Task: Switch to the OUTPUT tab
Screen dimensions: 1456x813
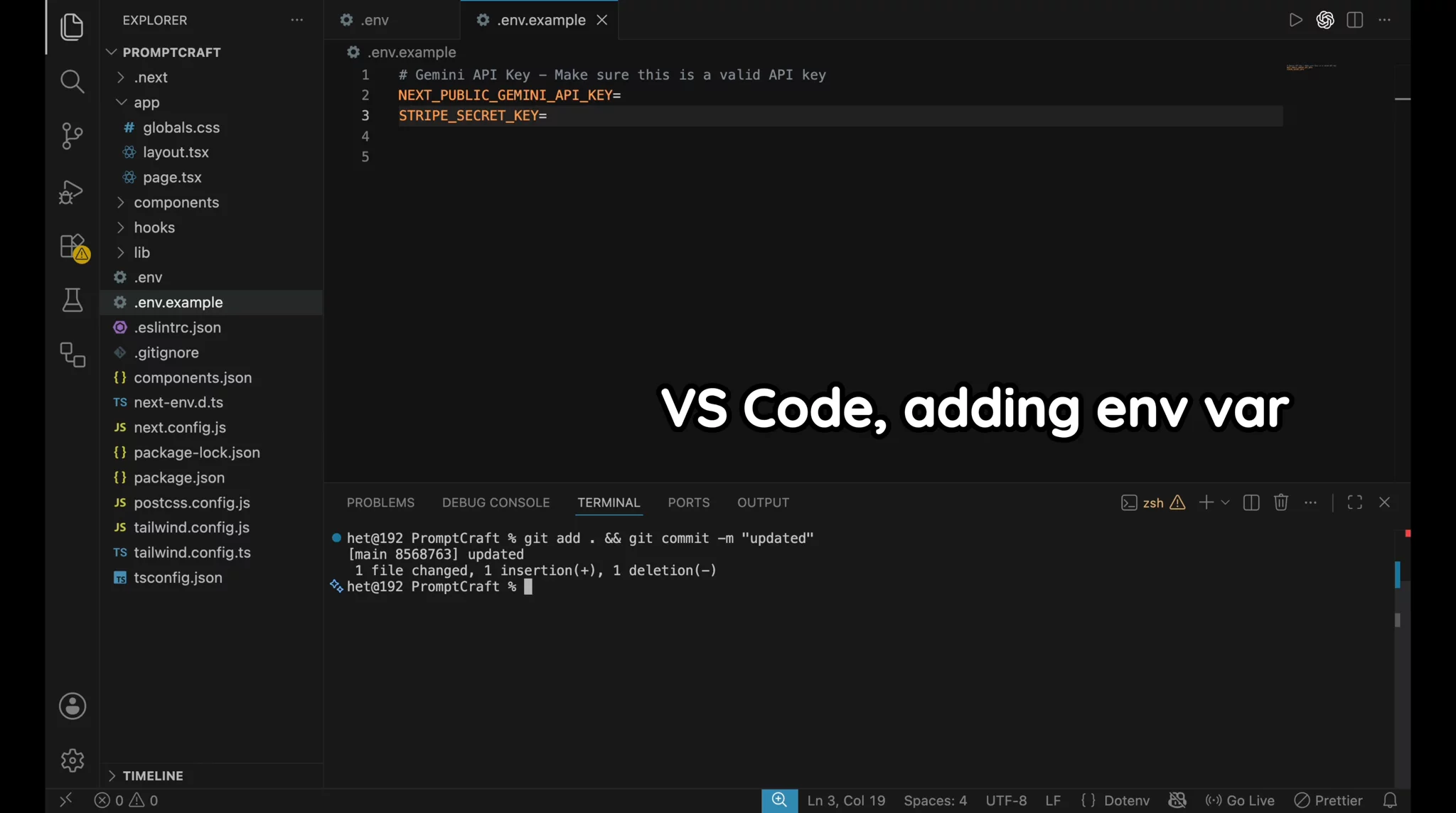Action: [x=763, y=502]
